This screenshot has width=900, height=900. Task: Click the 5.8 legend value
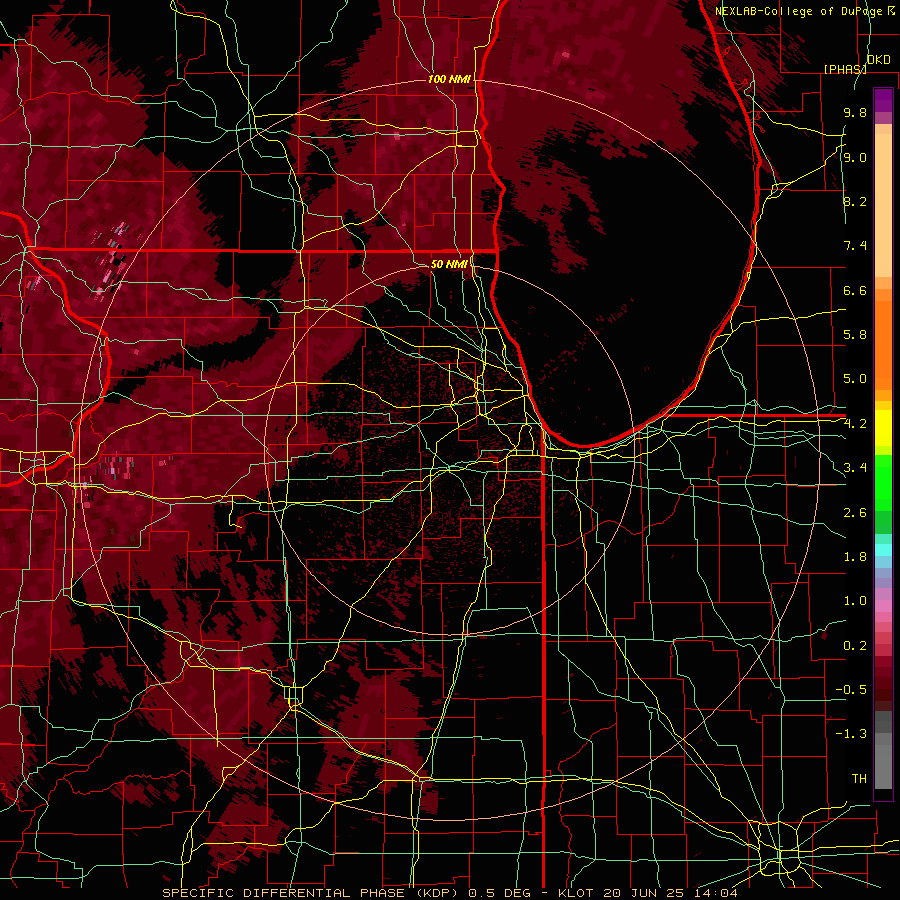pos(855,335)
